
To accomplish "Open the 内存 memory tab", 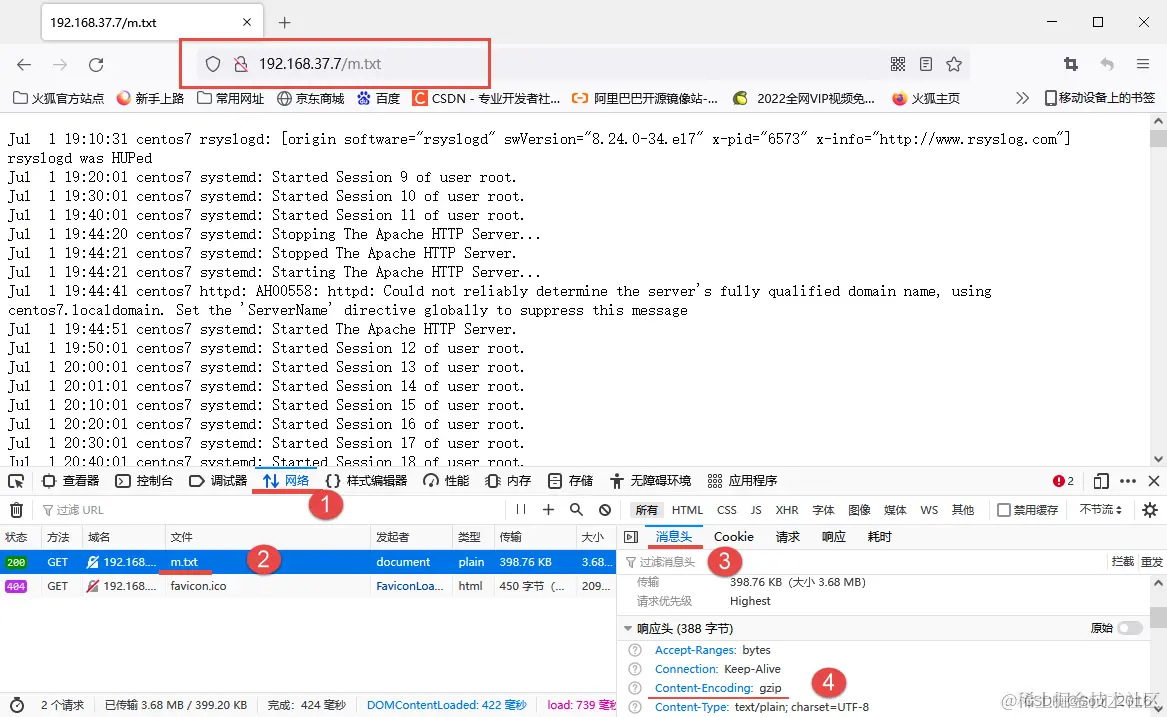I will click(x=508, y=481).
